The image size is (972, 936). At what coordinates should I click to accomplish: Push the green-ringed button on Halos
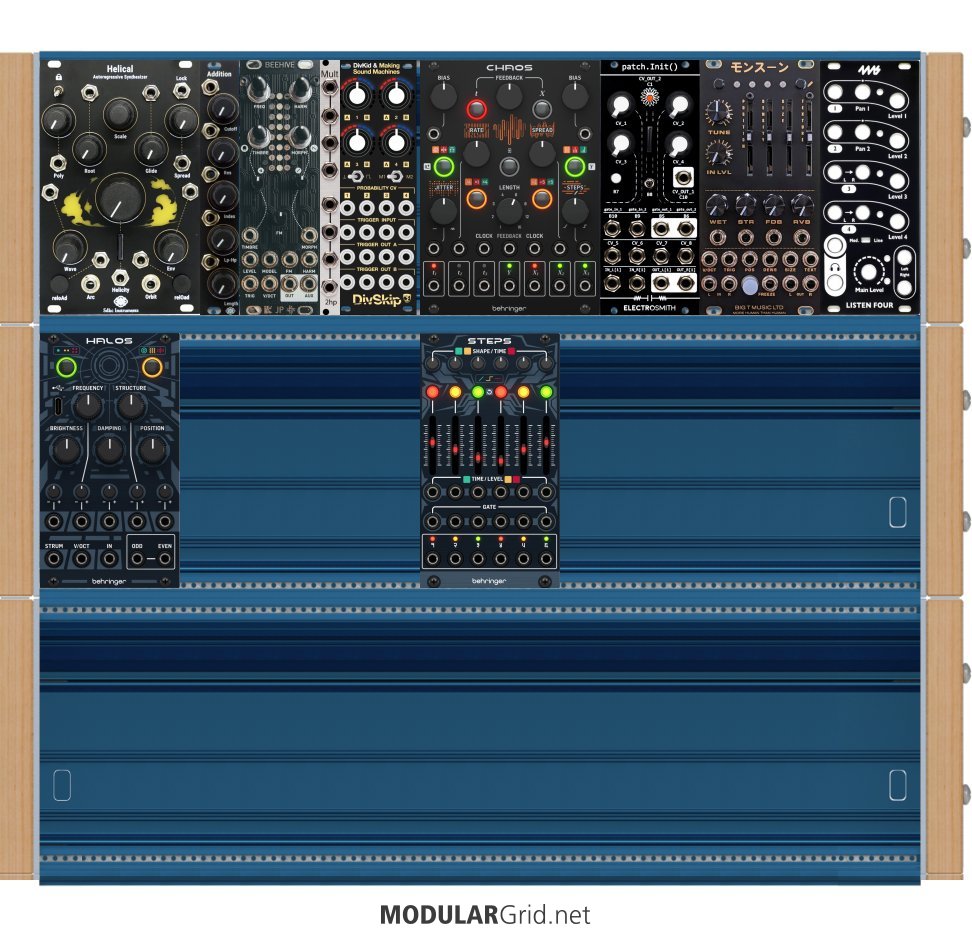66,367
